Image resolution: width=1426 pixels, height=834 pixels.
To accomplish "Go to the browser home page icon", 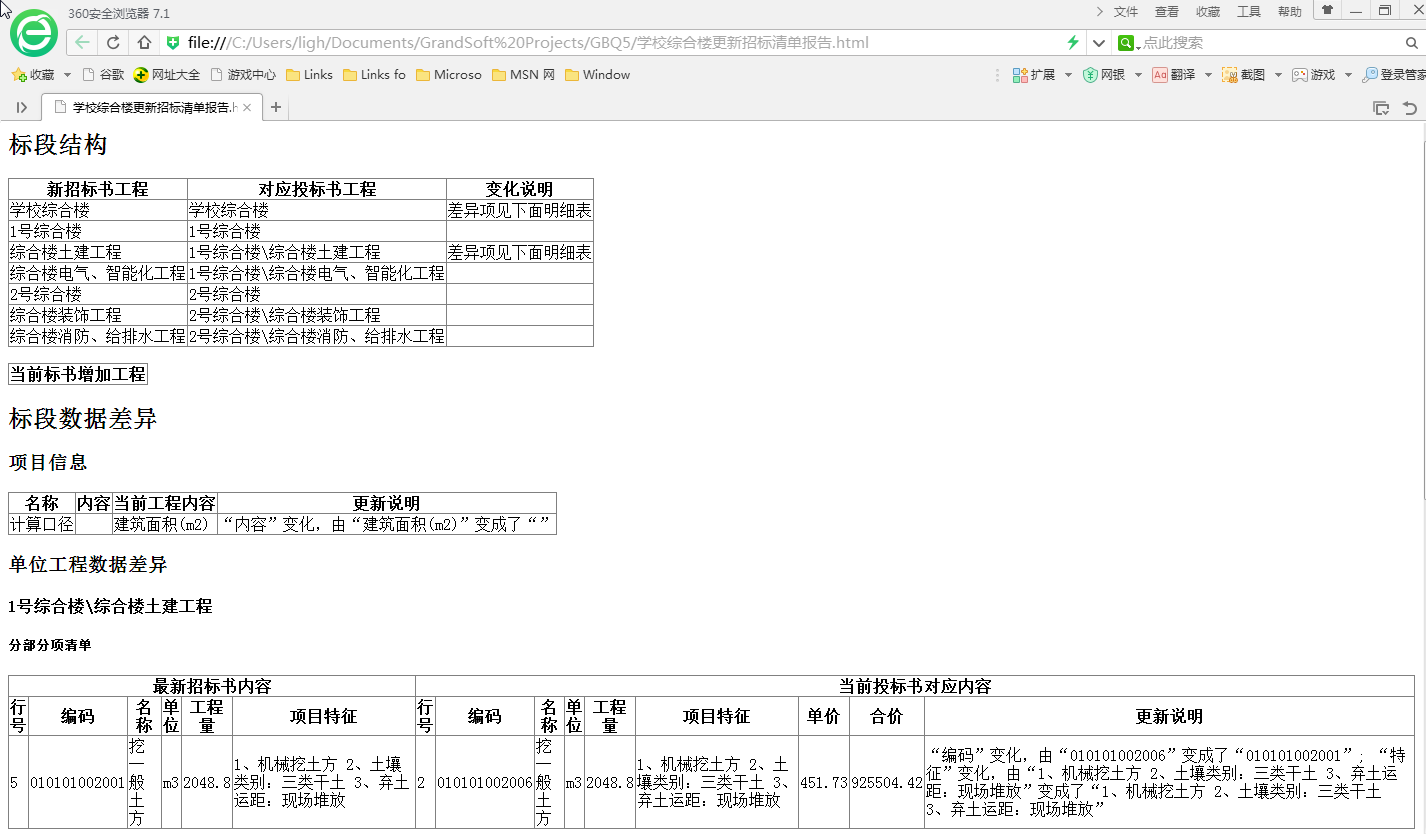I will click(144, 43).
